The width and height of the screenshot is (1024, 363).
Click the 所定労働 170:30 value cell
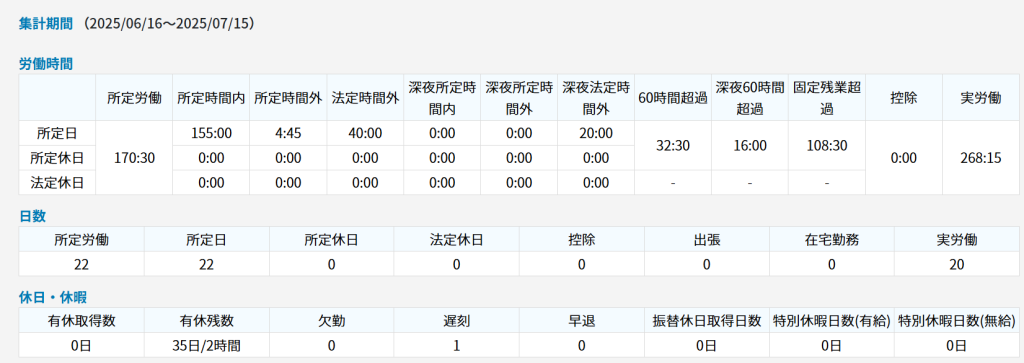pyautogui.click(x=135, y=158)
